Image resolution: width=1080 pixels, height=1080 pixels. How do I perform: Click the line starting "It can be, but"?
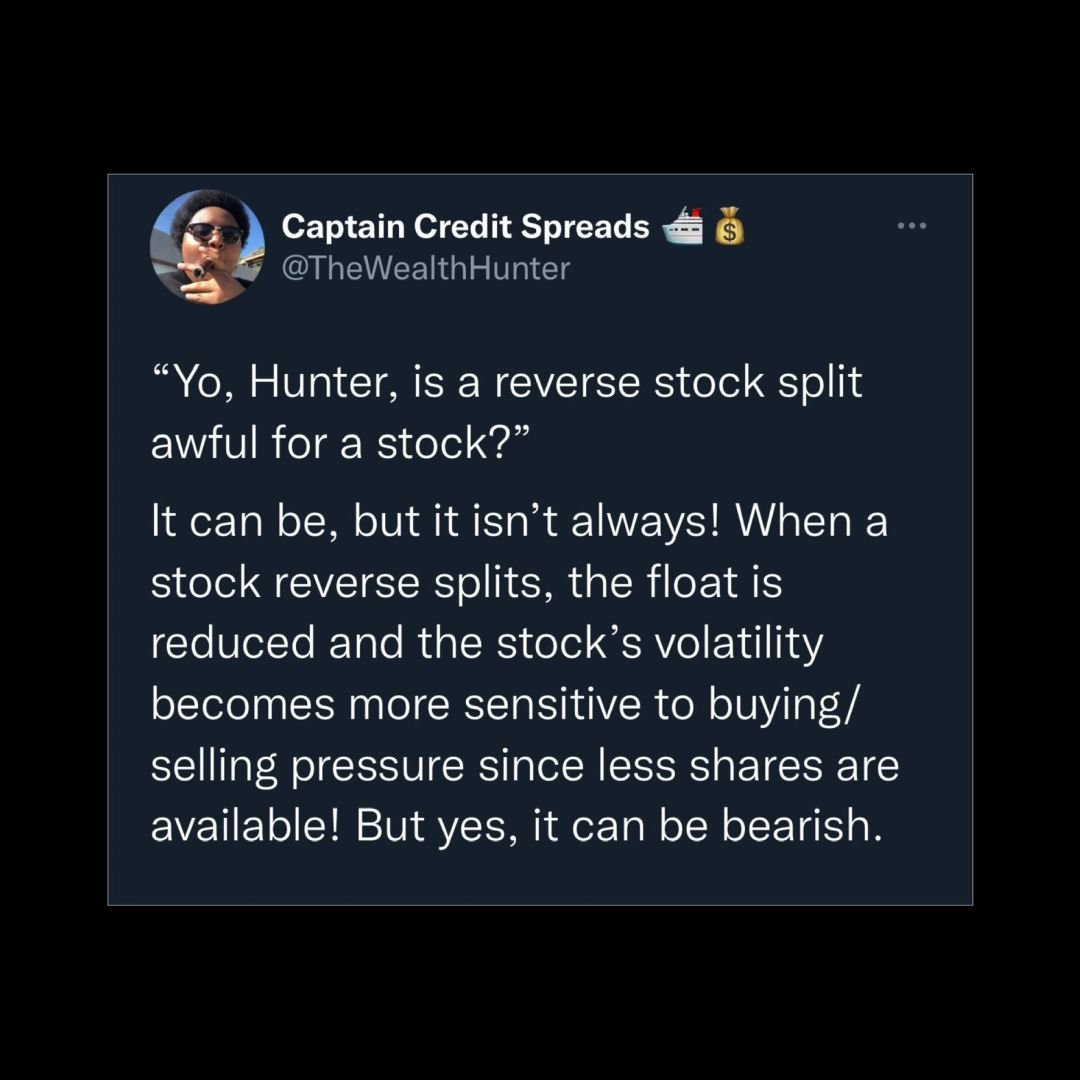(x=519, y=521)
